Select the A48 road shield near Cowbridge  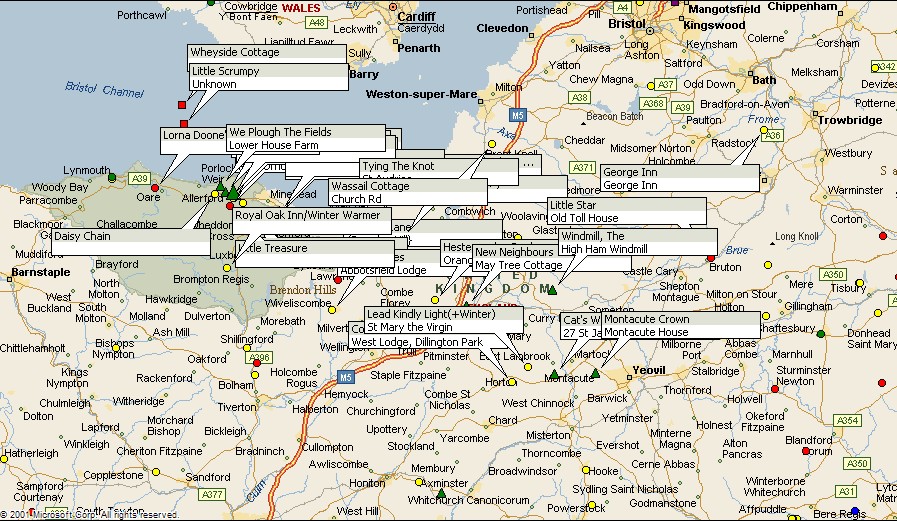[x=316, y=22]
